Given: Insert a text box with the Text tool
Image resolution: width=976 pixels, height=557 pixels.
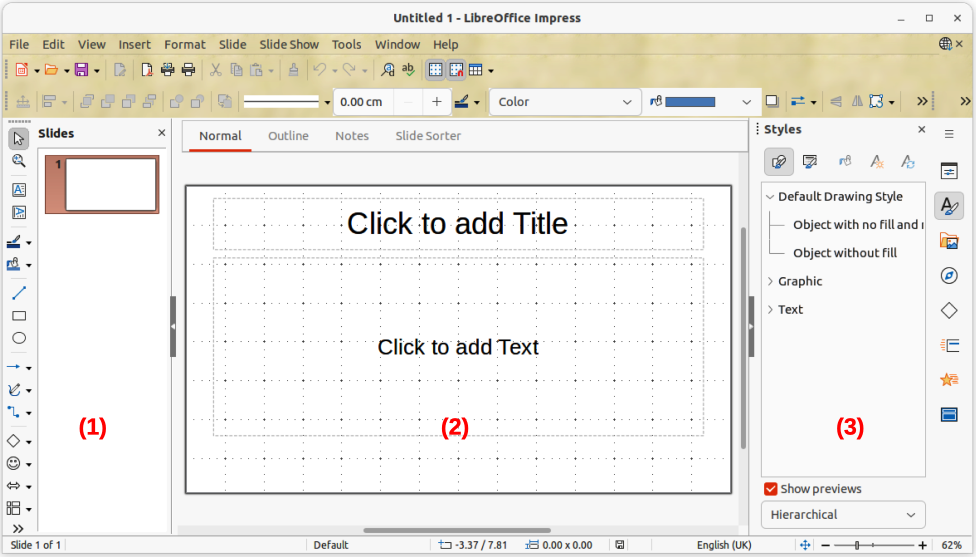Looking at the screenshot, I should click(19, 190).
